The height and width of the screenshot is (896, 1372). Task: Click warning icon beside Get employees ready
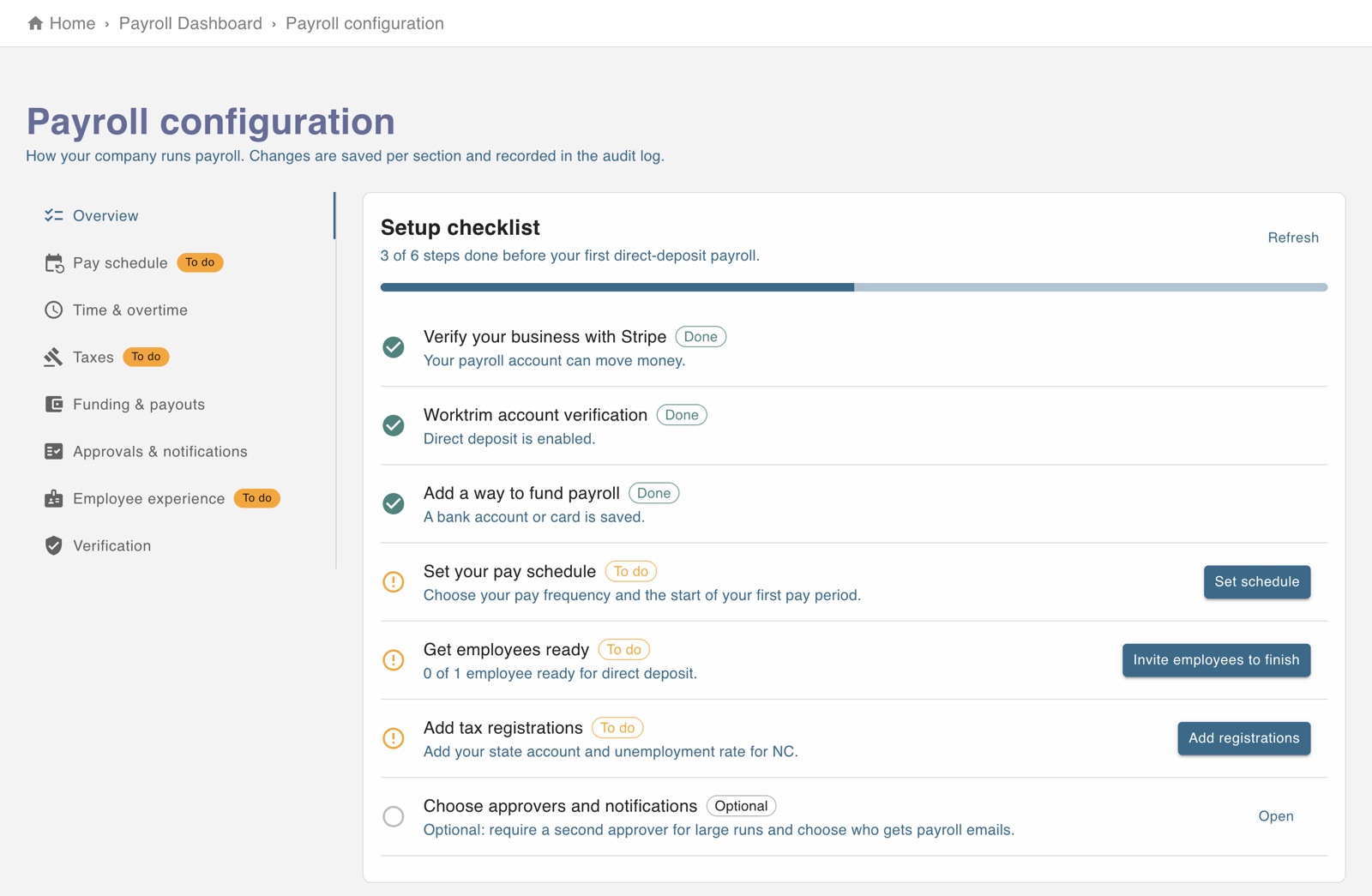point(394,659)
